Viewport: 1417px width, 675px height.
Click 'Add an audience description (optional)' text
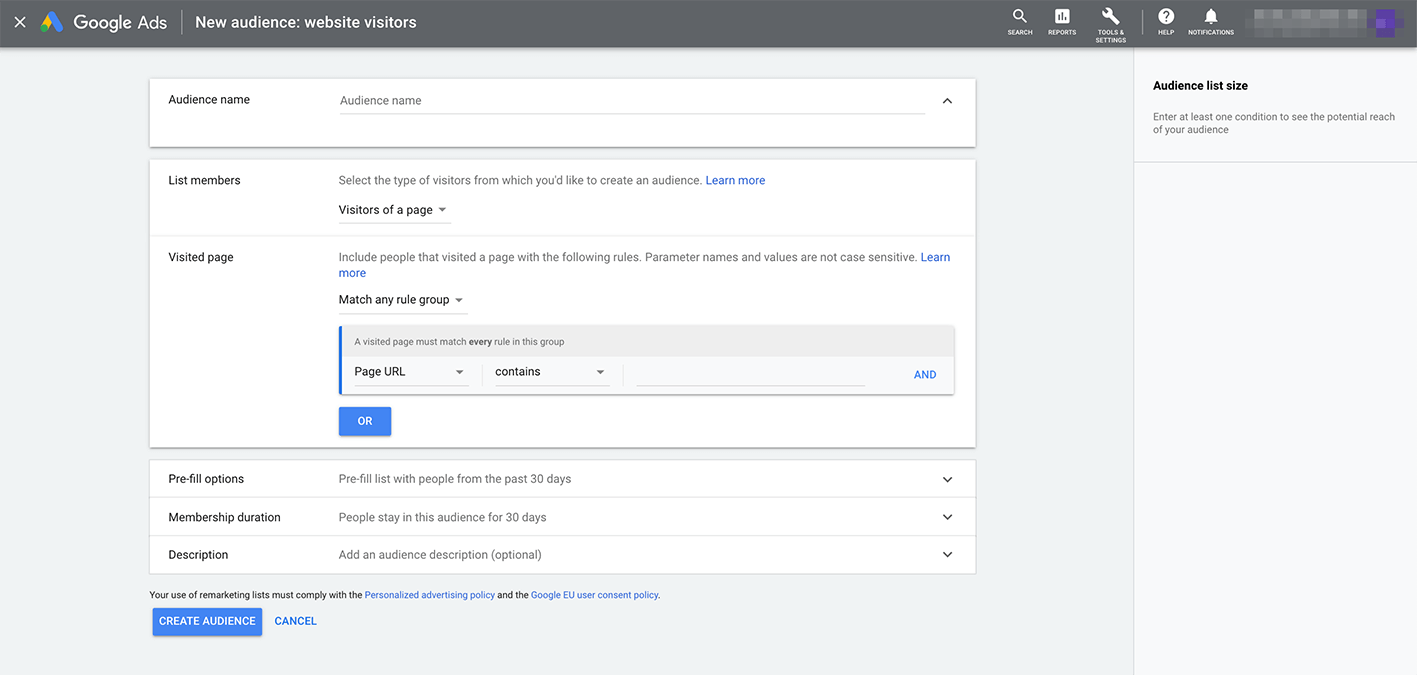pyautogui.click(x=440, y=555)
